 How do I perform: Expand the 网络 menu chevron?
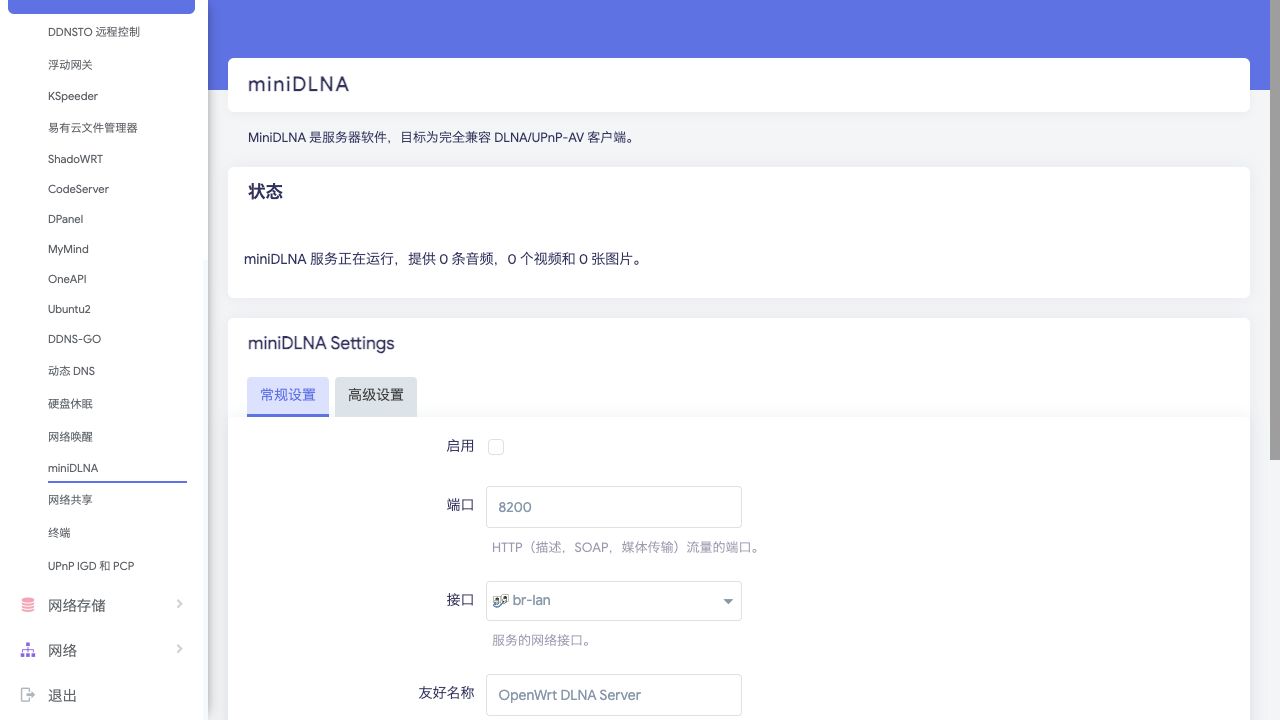pos(179,649)
